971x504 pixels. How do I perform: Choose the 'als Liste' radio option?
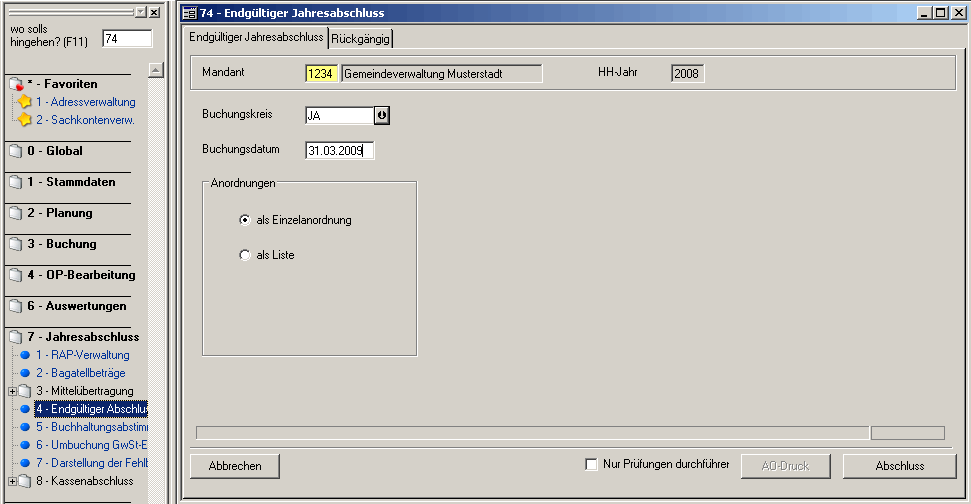pyautogui.click(x=245, y=255)
